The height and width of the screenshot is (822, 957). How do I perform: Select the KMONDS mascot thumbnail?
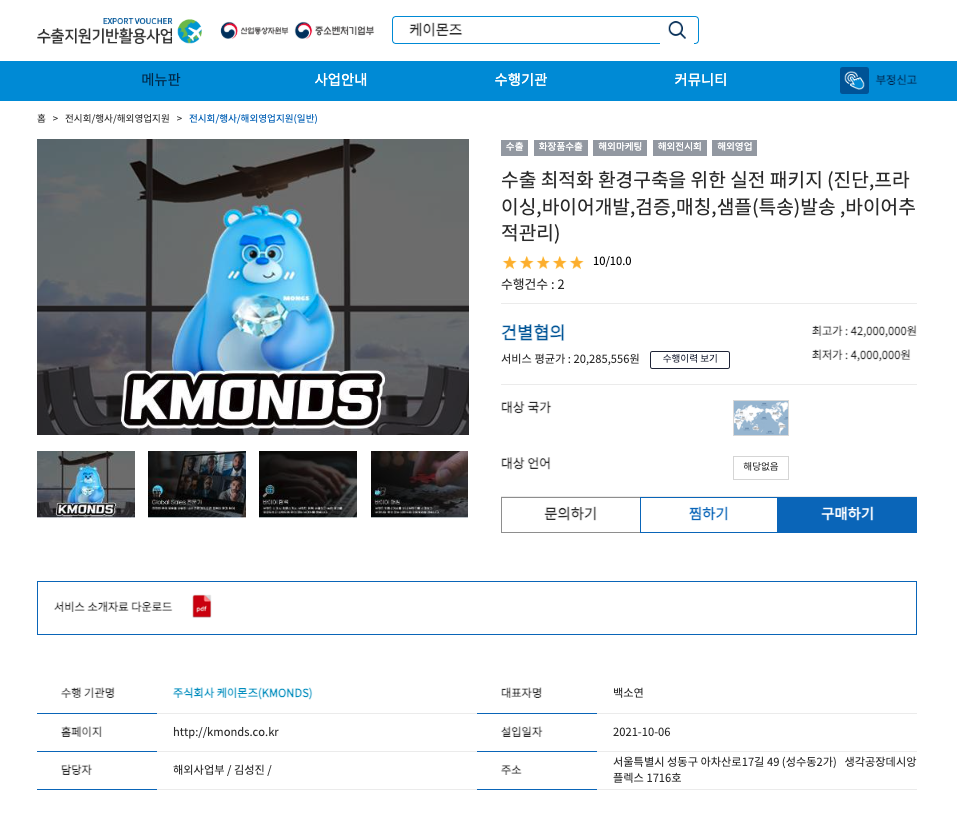[x=86, y=484]
